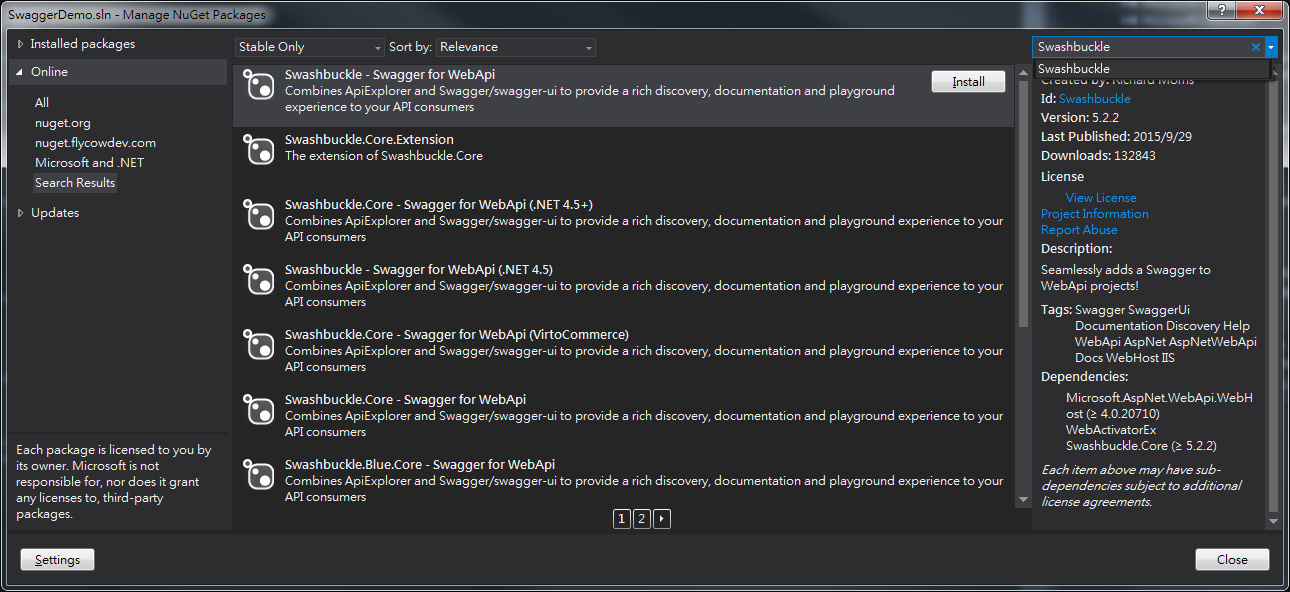
Task: Click package icon for Swashbuckle - Swagger for WebApi
Action: coord(259,86)
